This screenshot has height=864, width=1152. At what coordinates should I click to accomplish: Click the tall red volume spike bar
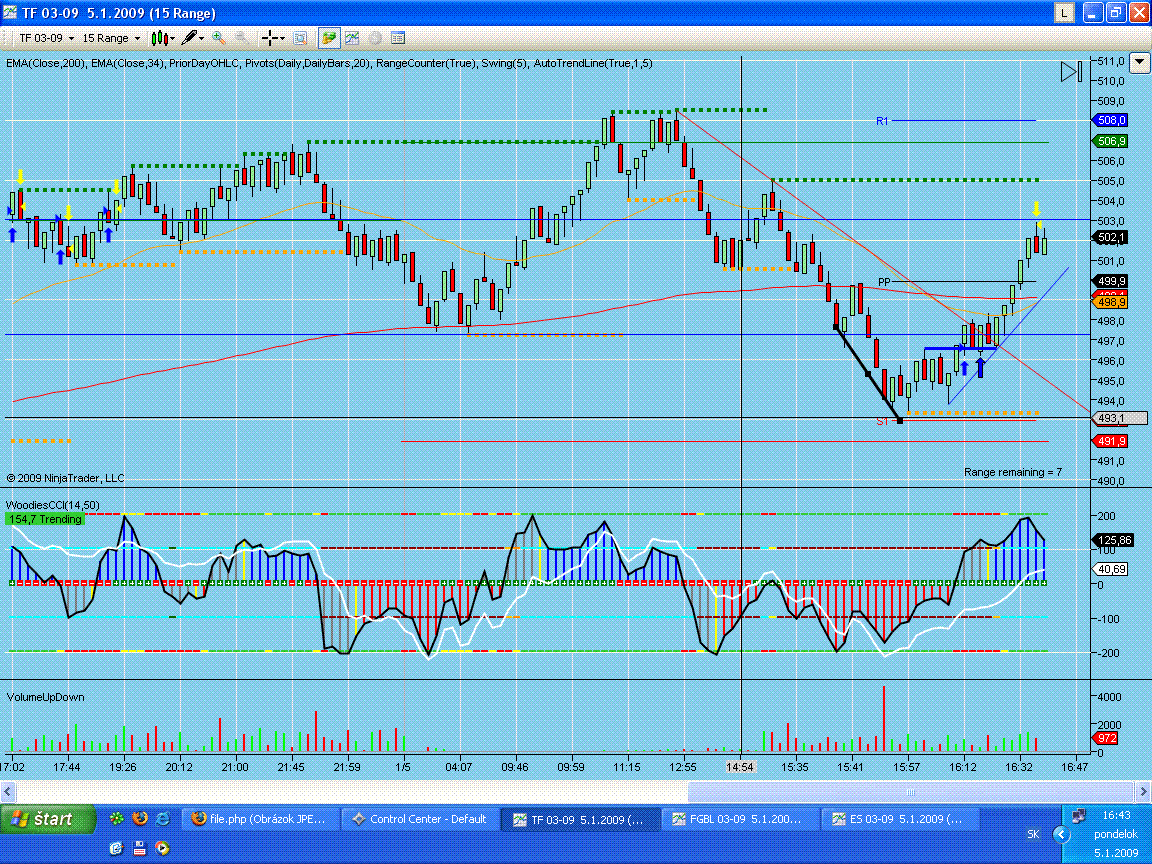884,720
